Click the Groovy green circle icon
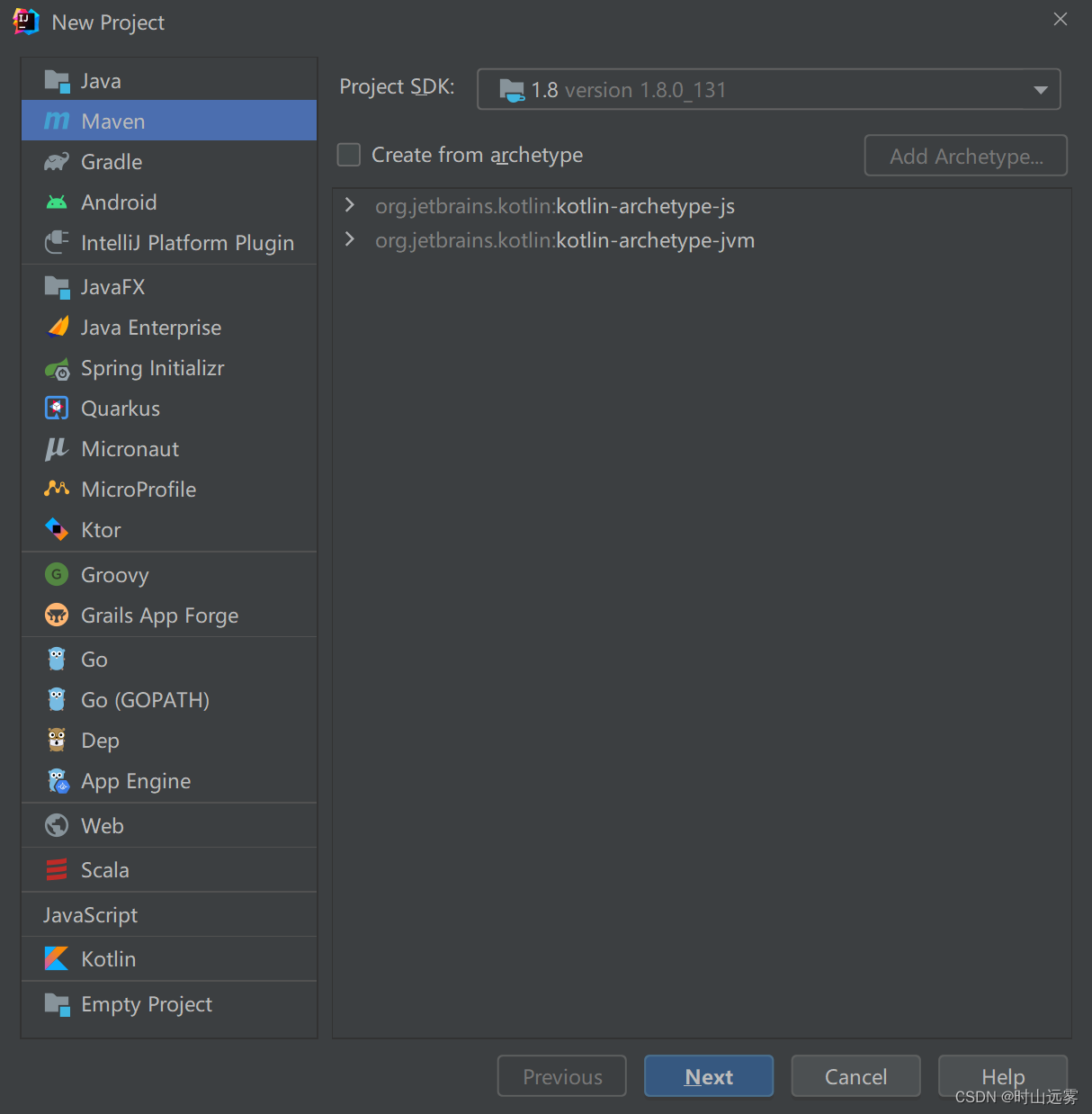Viewport: 1092px width, 1114px height. tap(57, 575)
